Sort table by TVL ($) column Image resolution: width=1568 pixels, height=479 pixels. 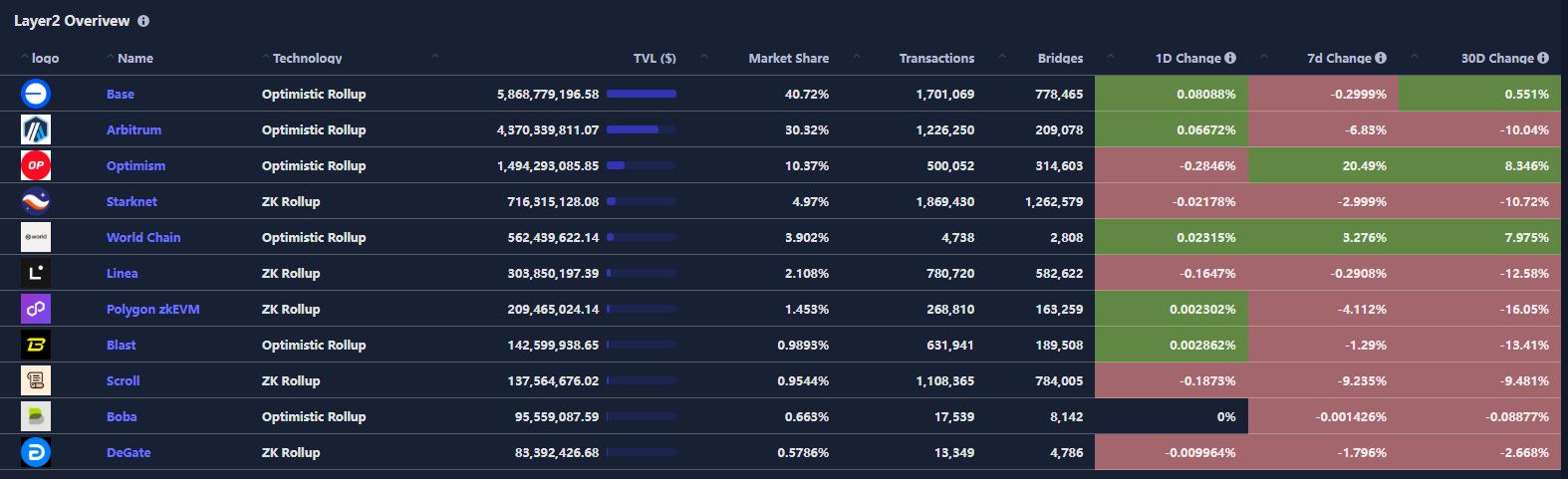(x=654, y=58)
